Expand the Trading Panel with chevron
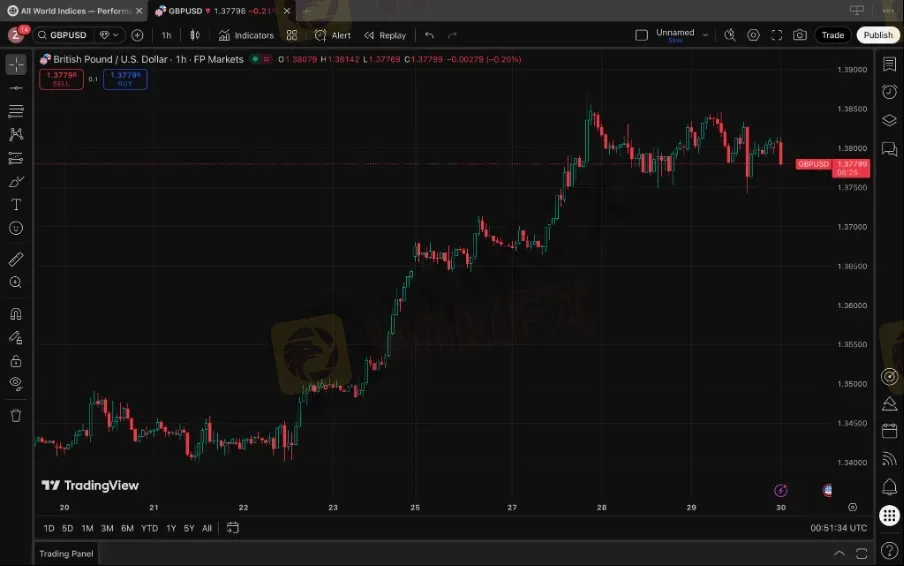 pyautogui.click(x=839, y=553)
